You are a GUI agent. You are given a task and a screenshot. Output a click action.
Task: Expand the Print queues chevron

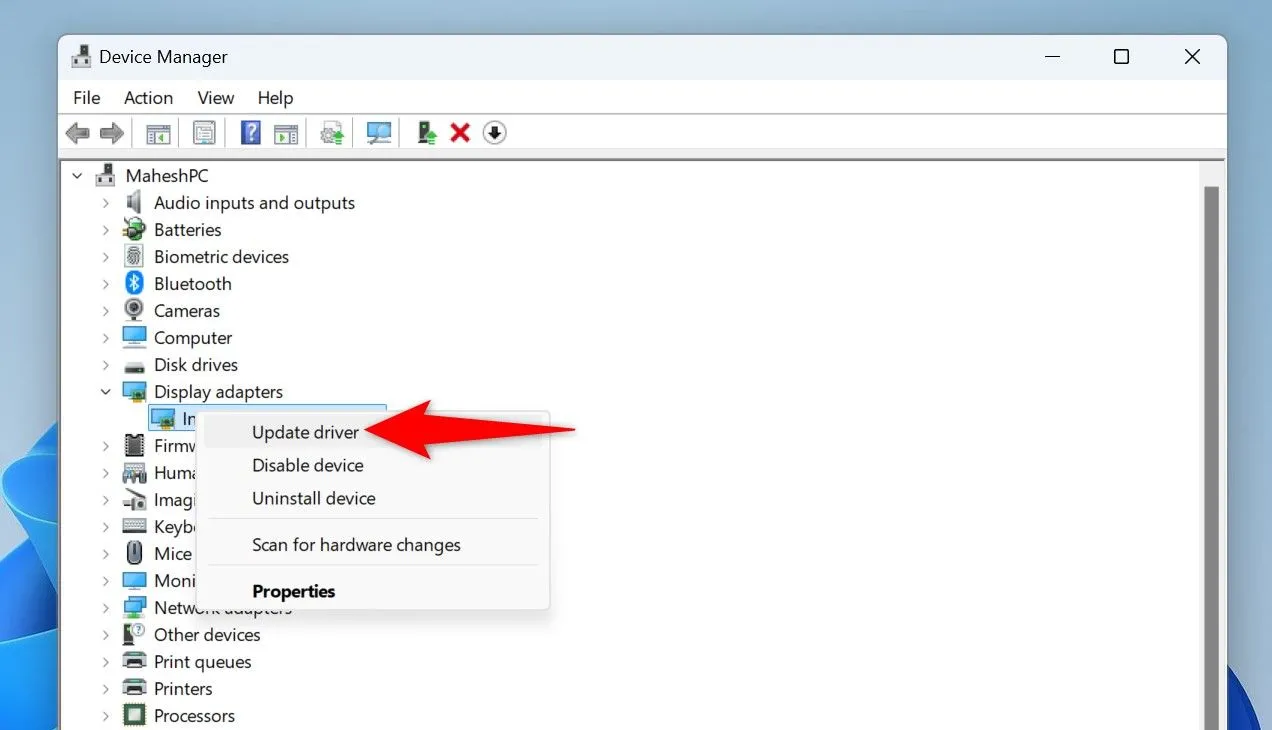(x=106, y=662)
